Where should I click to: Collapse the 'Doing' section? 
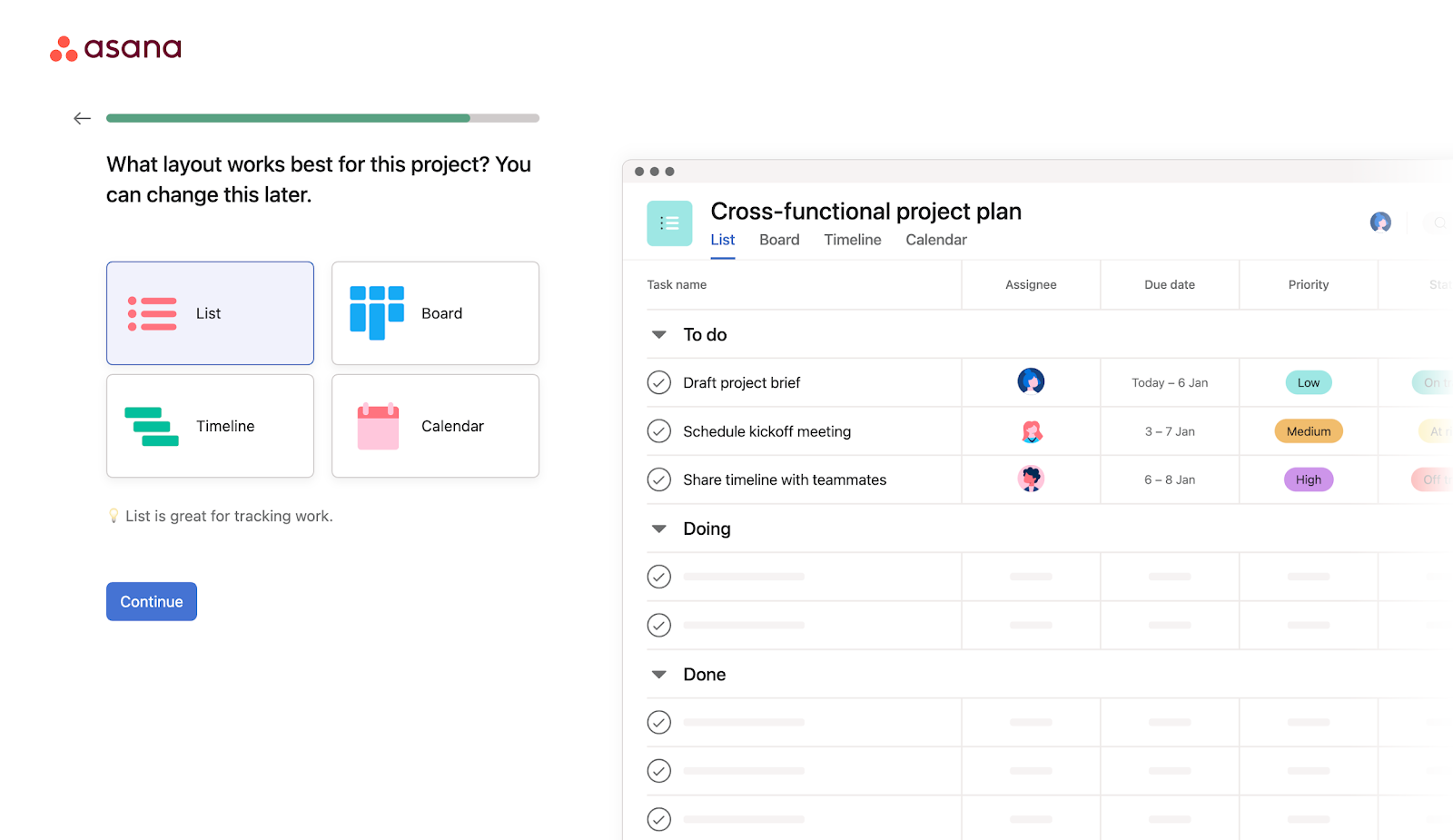point(658,528)
